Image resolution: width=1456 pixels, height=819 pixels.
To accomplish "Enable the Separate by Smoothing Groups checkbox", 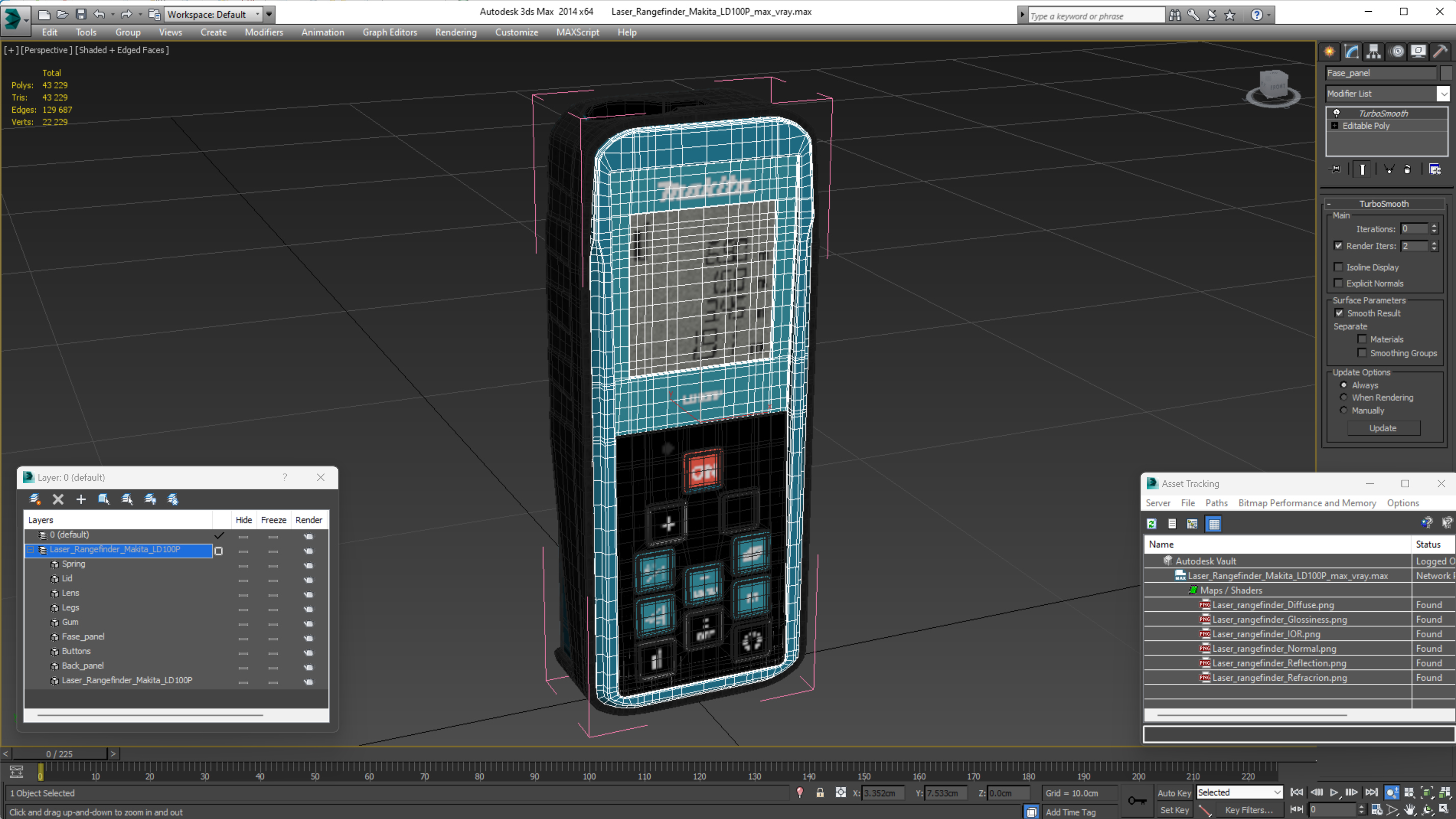I will point(1362,353).
